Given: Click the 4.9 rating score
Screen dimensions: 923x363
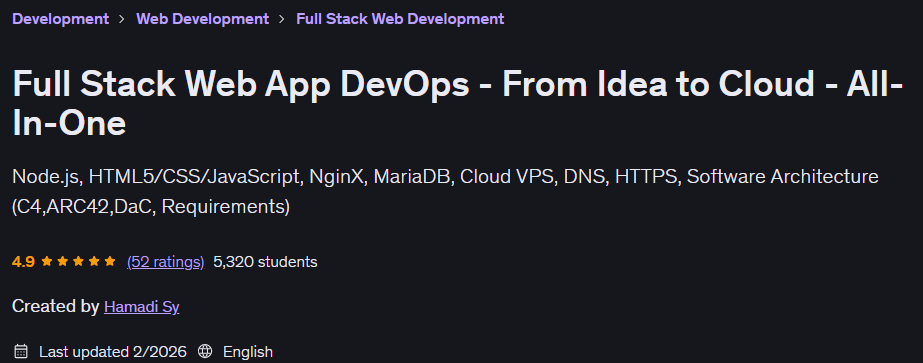Looking at the screenshot, I should [x=23, y=262].
